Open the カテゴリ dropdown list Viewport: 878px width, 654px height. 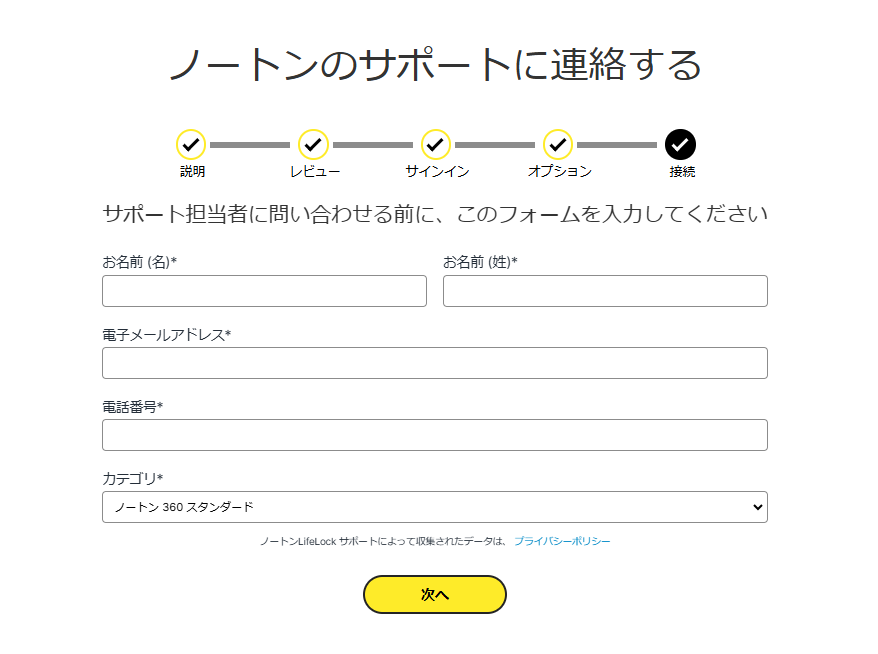tap(435, 507)
